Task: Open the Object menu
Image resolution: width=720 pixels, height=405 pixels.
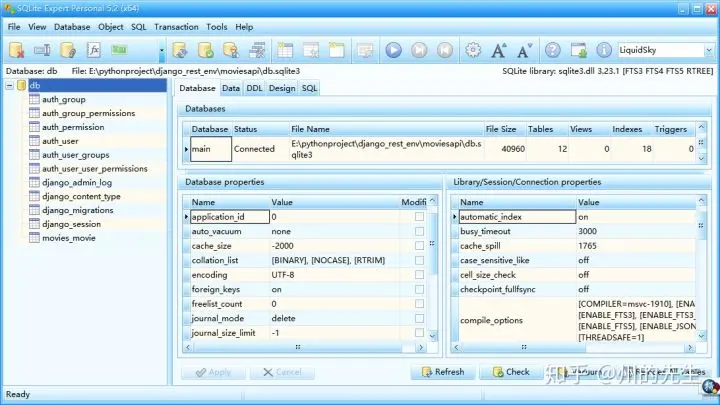Action: coord(111,27)
